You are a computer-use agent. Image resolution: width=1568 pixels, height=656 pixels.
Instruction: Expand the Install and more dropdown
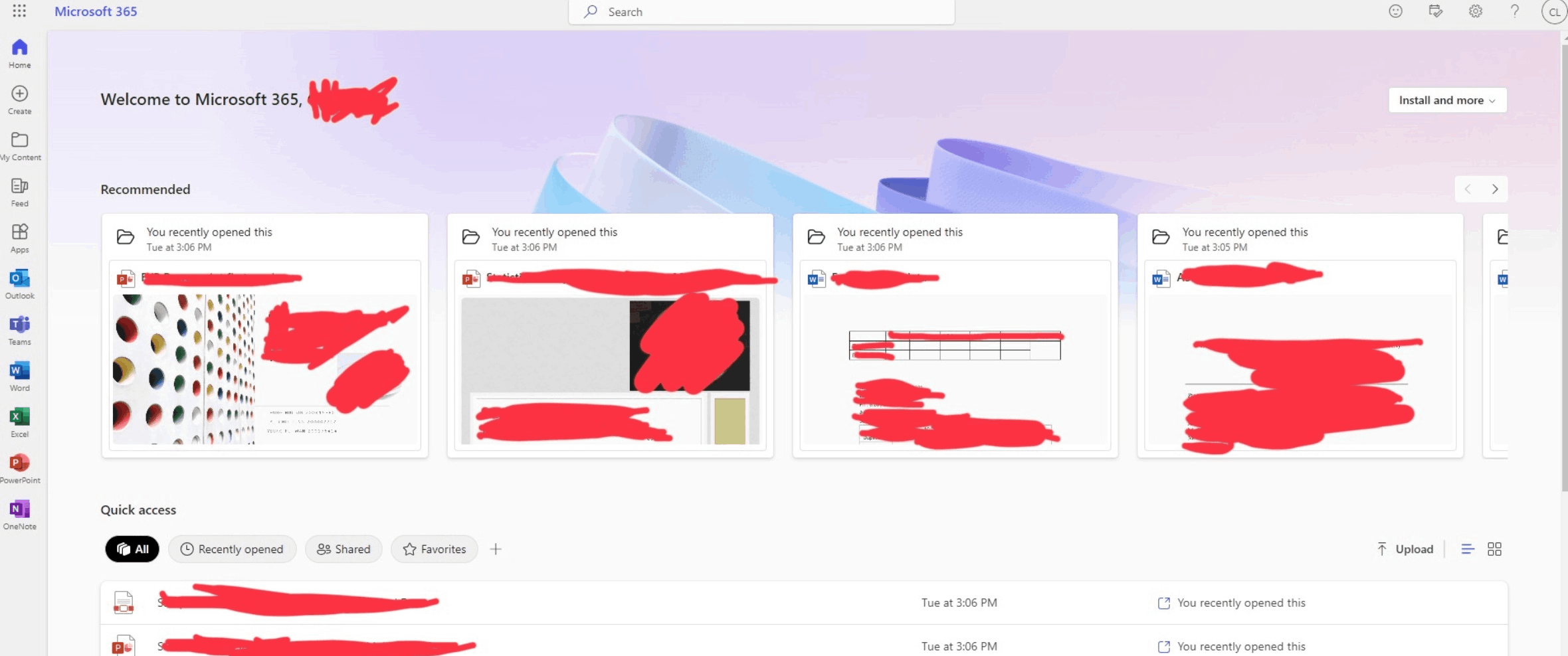[x=1447, y=100]
